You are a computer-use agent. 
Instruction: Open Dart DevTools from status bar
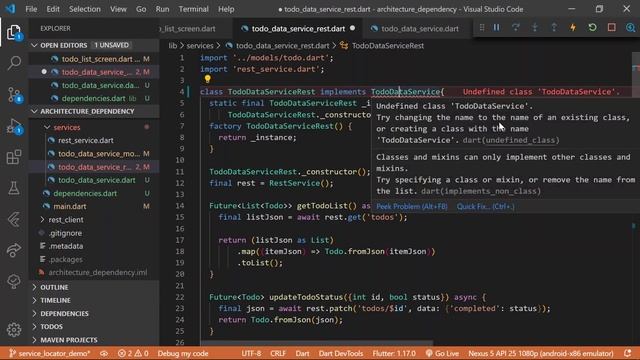pyautogui.click(x=341, y=353)
